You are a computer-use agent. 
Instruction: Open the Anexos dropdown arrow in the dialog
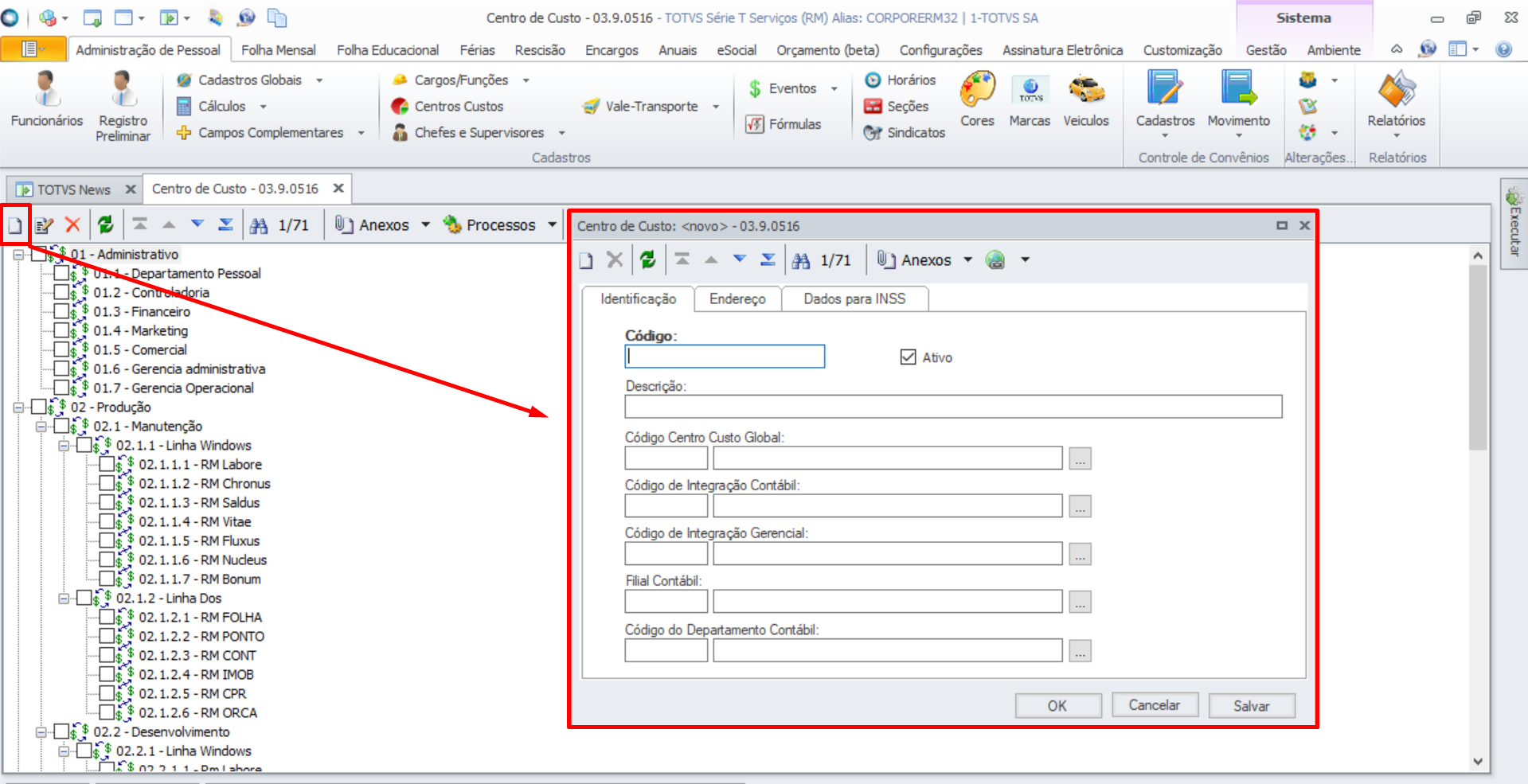pos(968,259)
